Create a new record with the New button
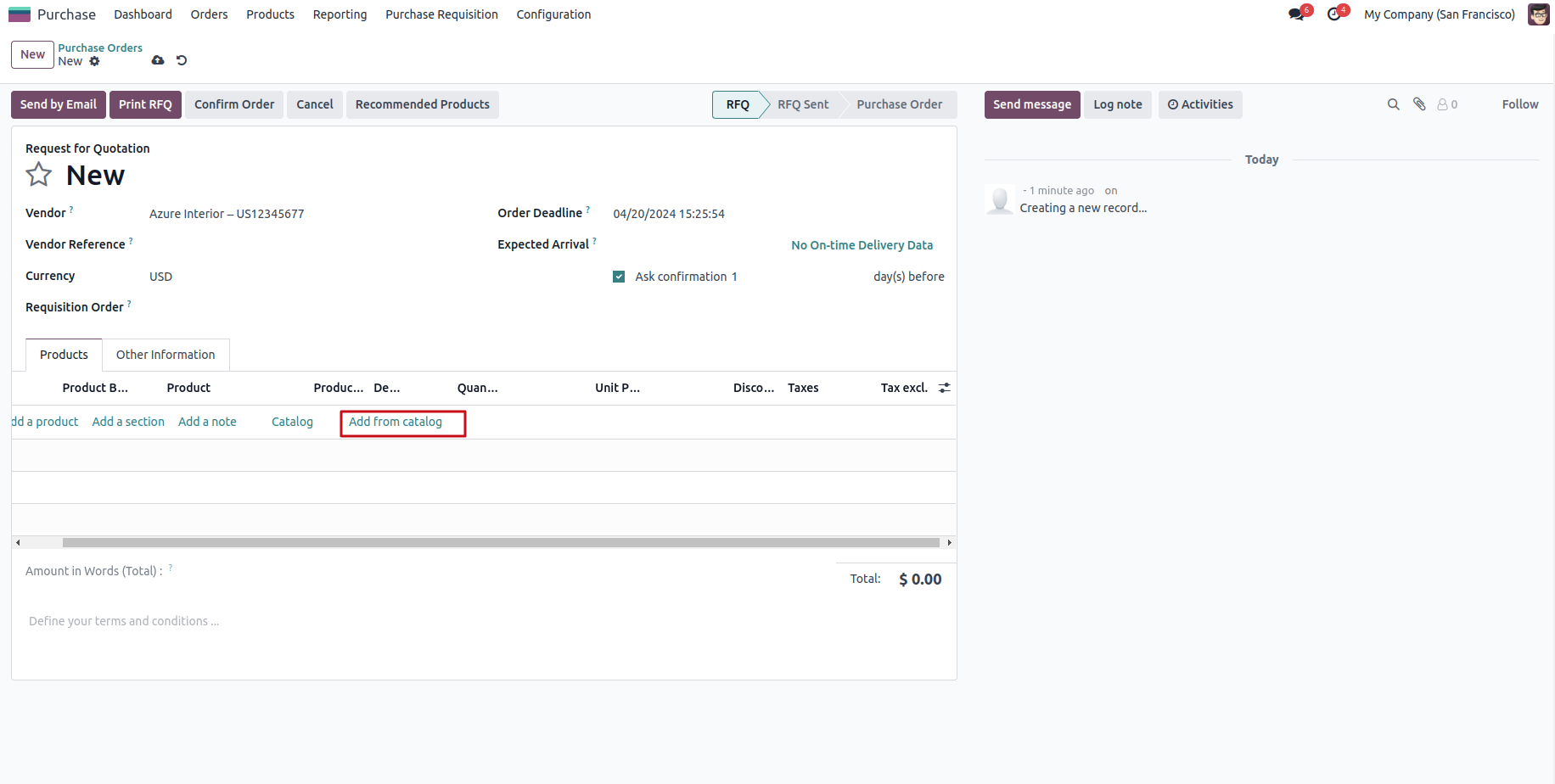1555x784 pixels. pos(32,54)
